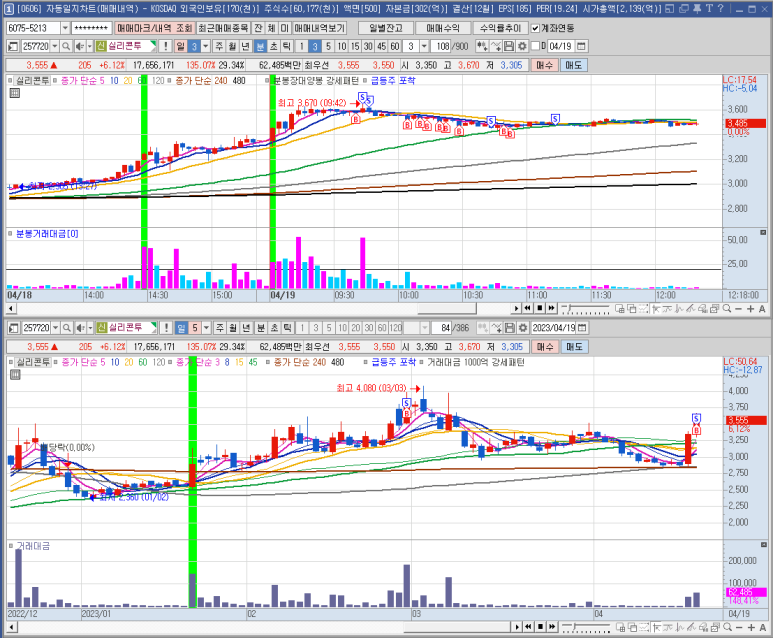Expand the lower stock code 257720 dropdown

pyautogui.click(x=56, y=328)
